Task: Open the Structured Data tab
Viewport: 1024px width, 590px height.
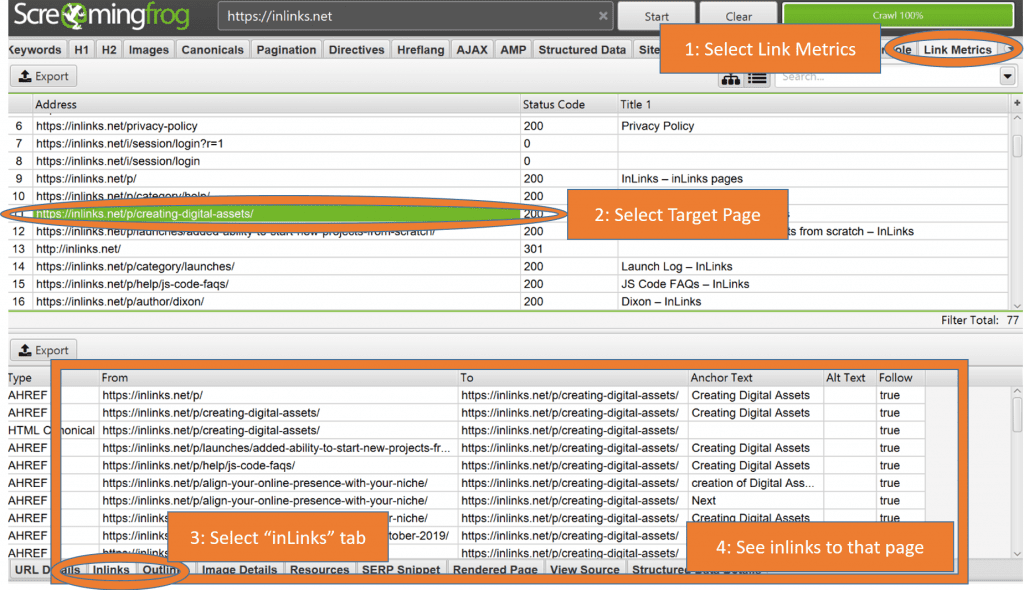Action: click(582, 50)
